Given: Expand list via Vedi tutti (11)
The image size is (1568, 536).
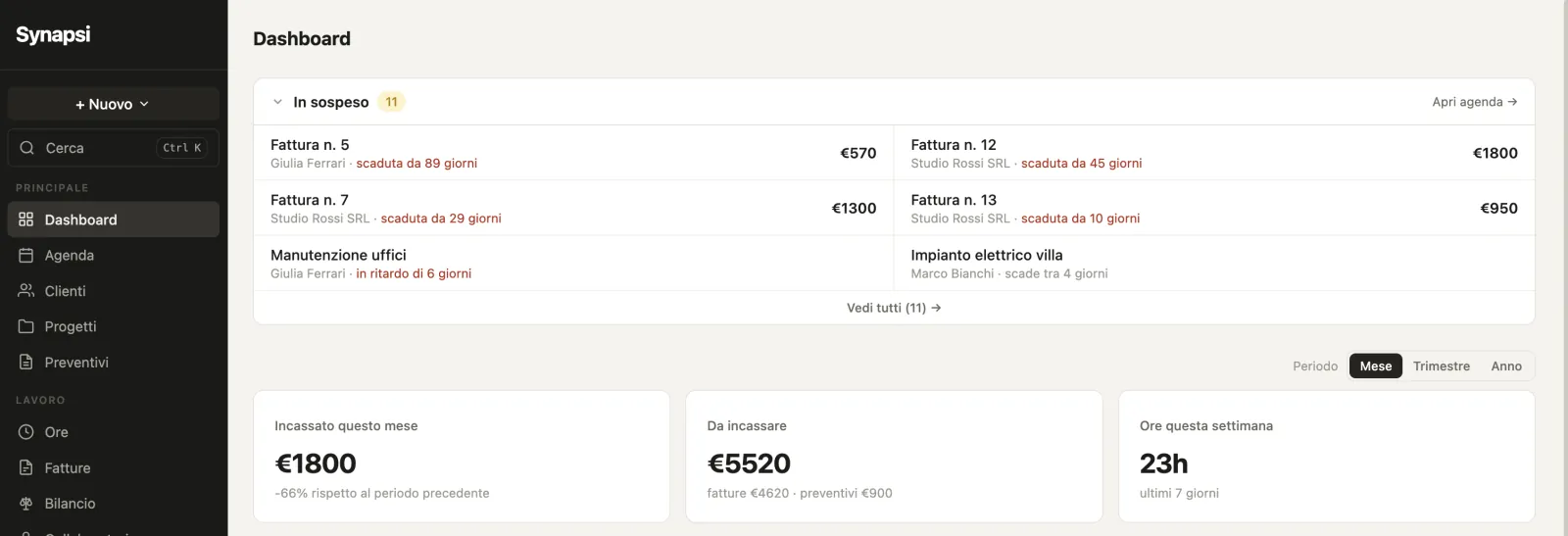Looking at the screenshot, I should (894, 308).
